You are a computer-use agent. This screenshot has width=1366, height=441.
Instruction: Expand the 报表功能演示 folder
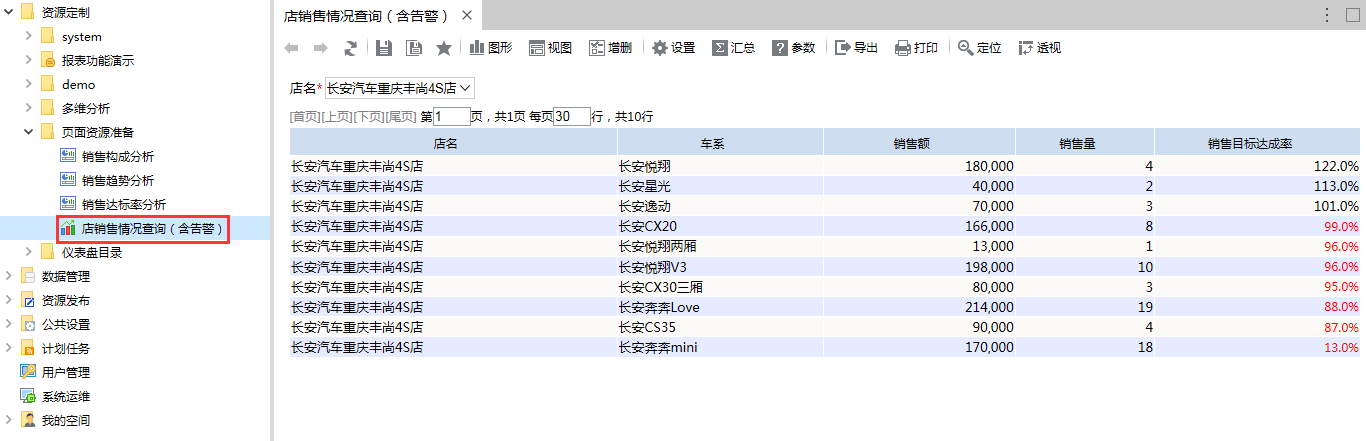(x=28, y=60)
